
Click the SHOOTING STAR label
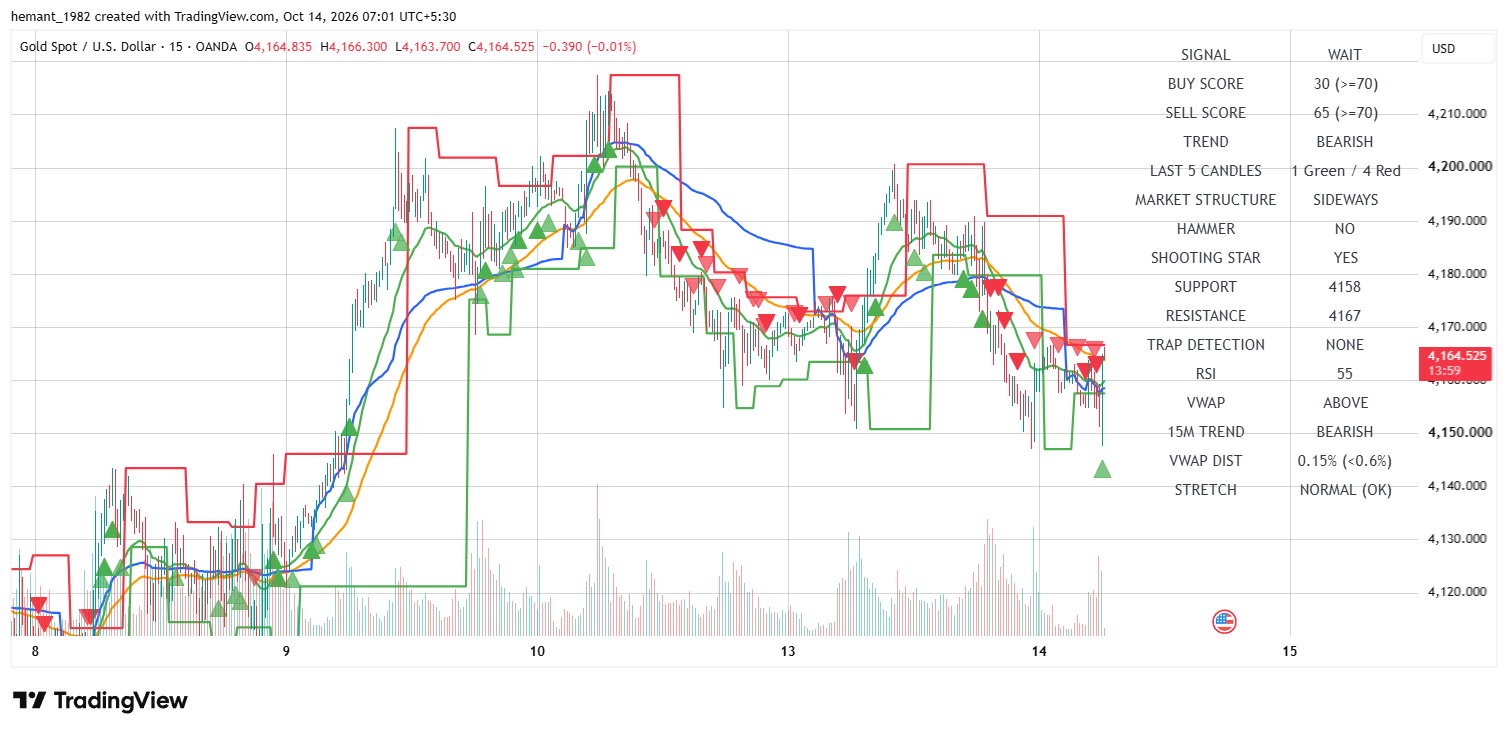point(1206,258)
